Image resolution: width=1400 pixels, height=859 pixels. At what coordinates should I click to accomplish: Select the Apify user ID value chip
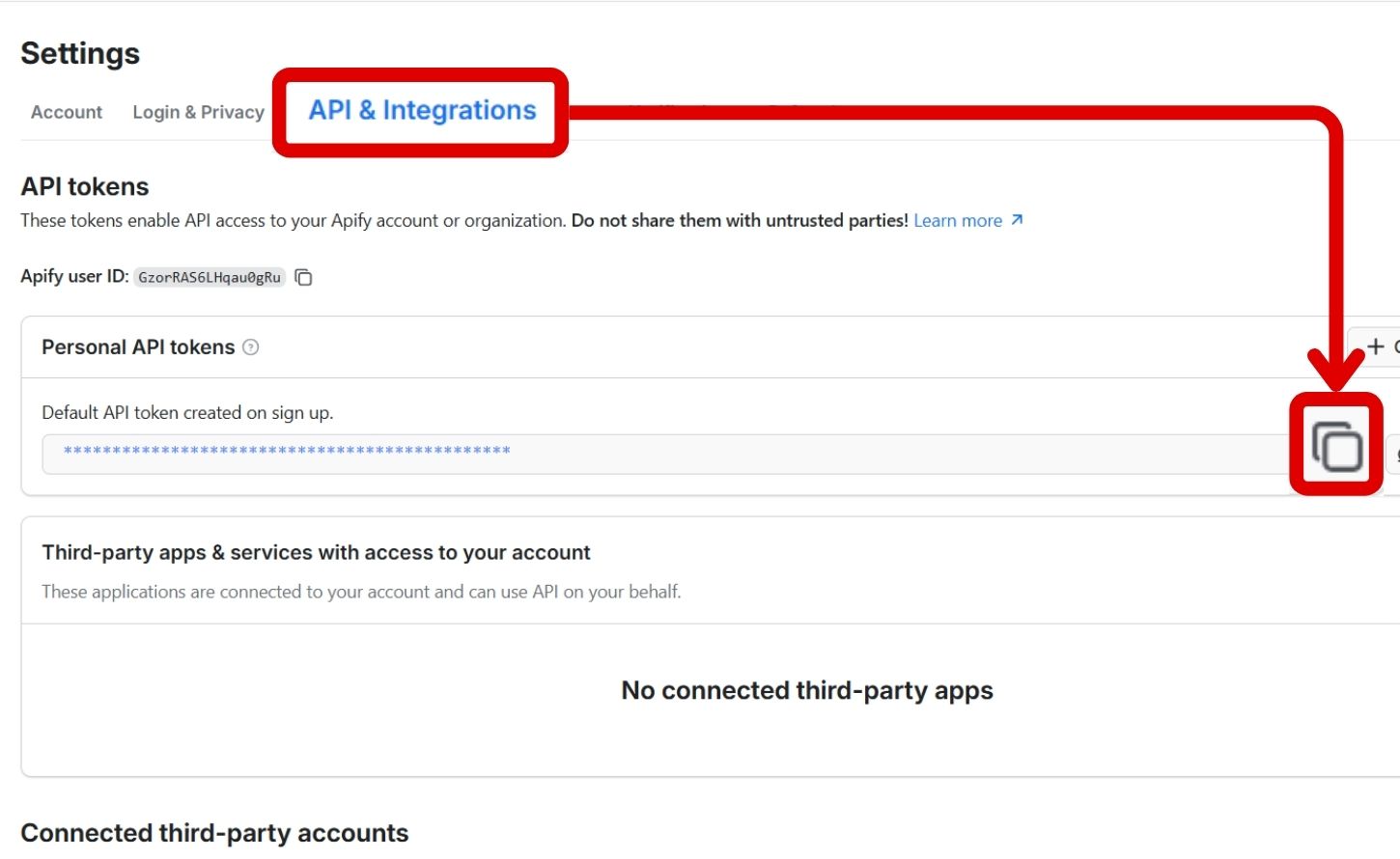pos(209,277)
